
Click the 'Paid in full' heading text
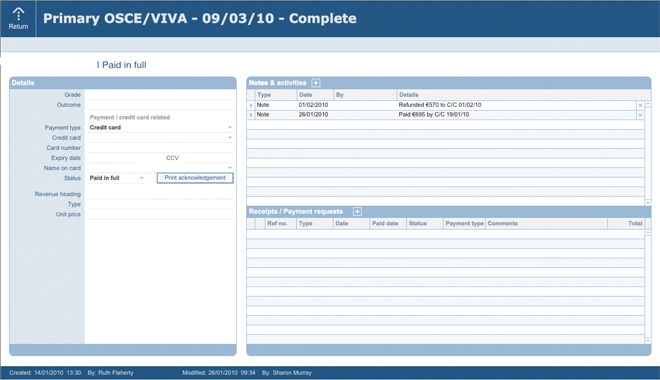coord(124,65)
